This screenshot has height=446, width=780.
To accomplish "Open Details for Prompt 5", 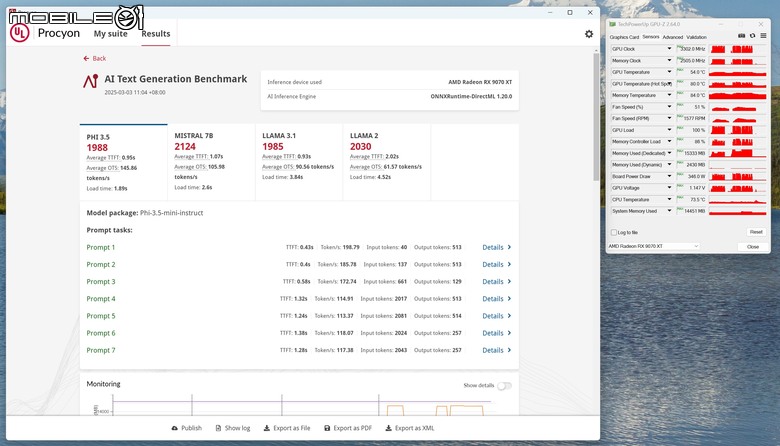I will tap(496, 316).
